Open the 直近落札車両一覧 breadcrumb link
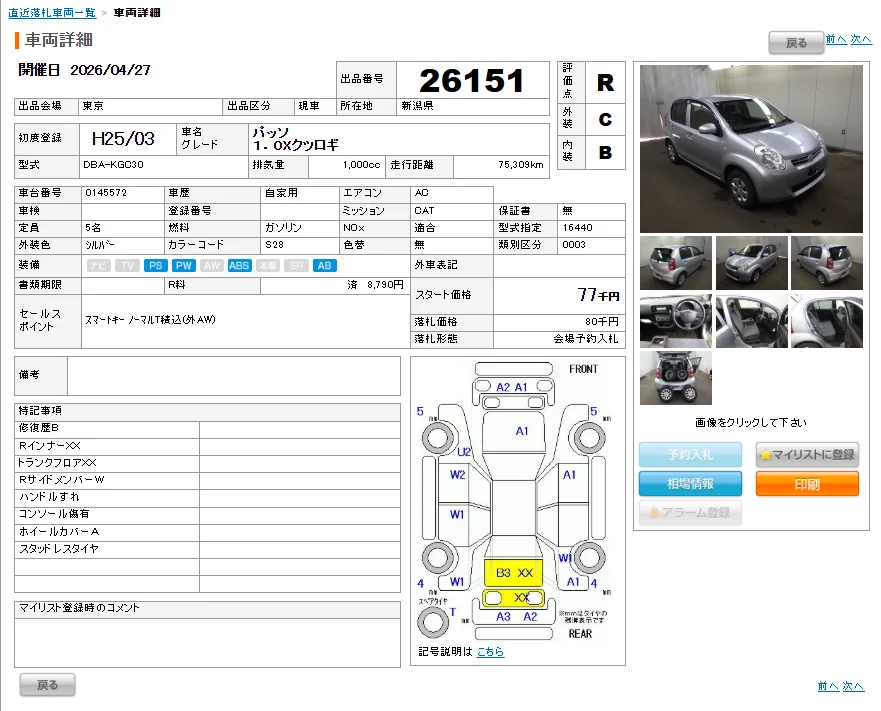Image resolution: width=881 pixels, height=711 pixels. point(52,12)
